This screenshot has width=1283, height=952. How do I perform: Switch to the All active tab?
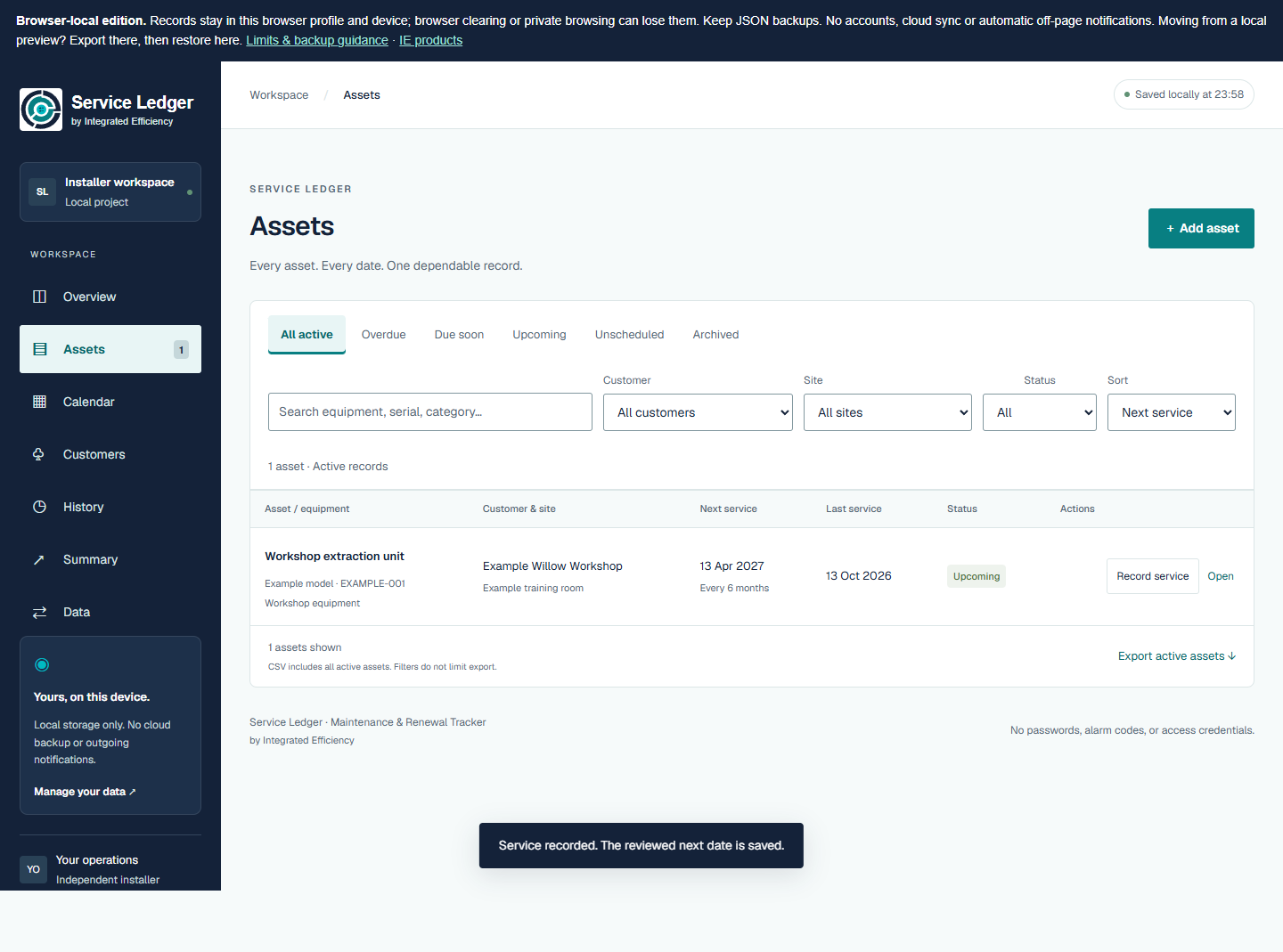306,335
